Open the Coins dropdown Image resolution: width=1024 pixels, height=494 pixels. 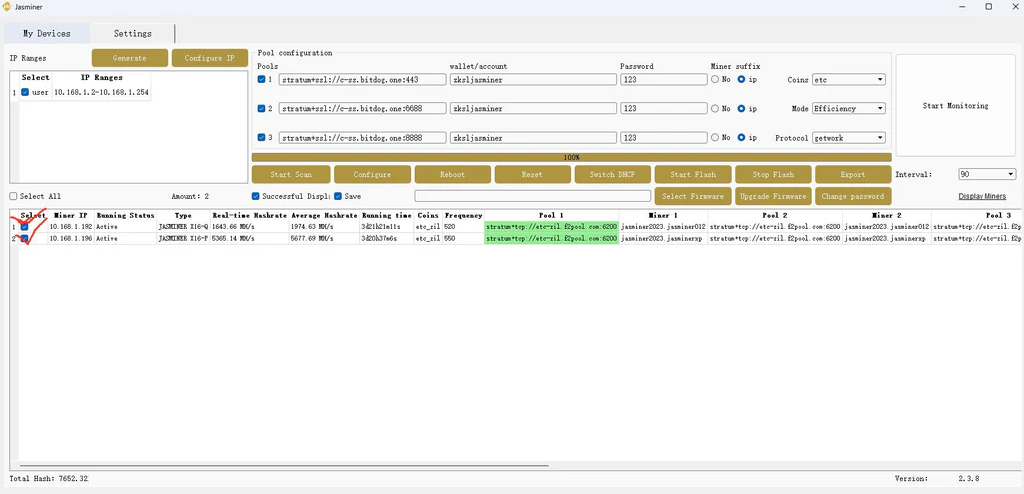tap(848, 79)
